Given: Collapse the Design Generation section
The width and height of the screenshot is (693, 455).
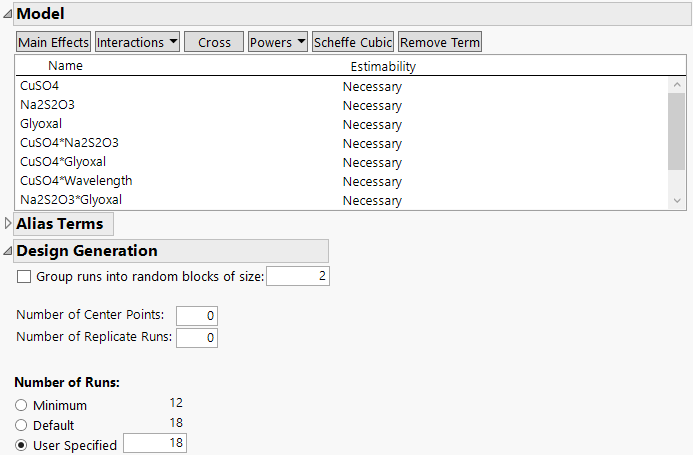Looking at the screenshot, I should [8, 251].
